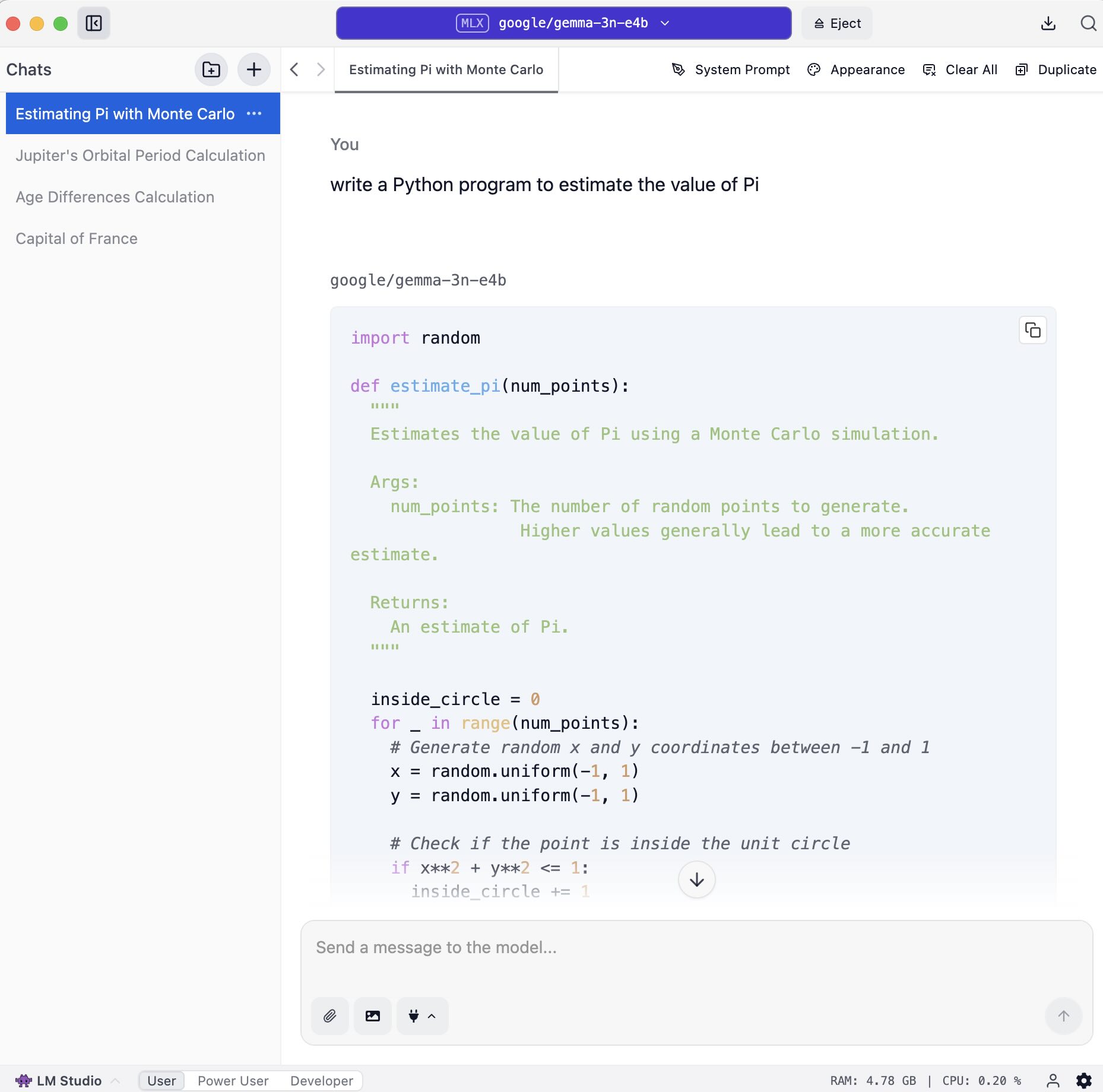
Task: Select the Estimating Pi with Monte Carlo tab
Action: pyautogui.click(x=446, y=70)
